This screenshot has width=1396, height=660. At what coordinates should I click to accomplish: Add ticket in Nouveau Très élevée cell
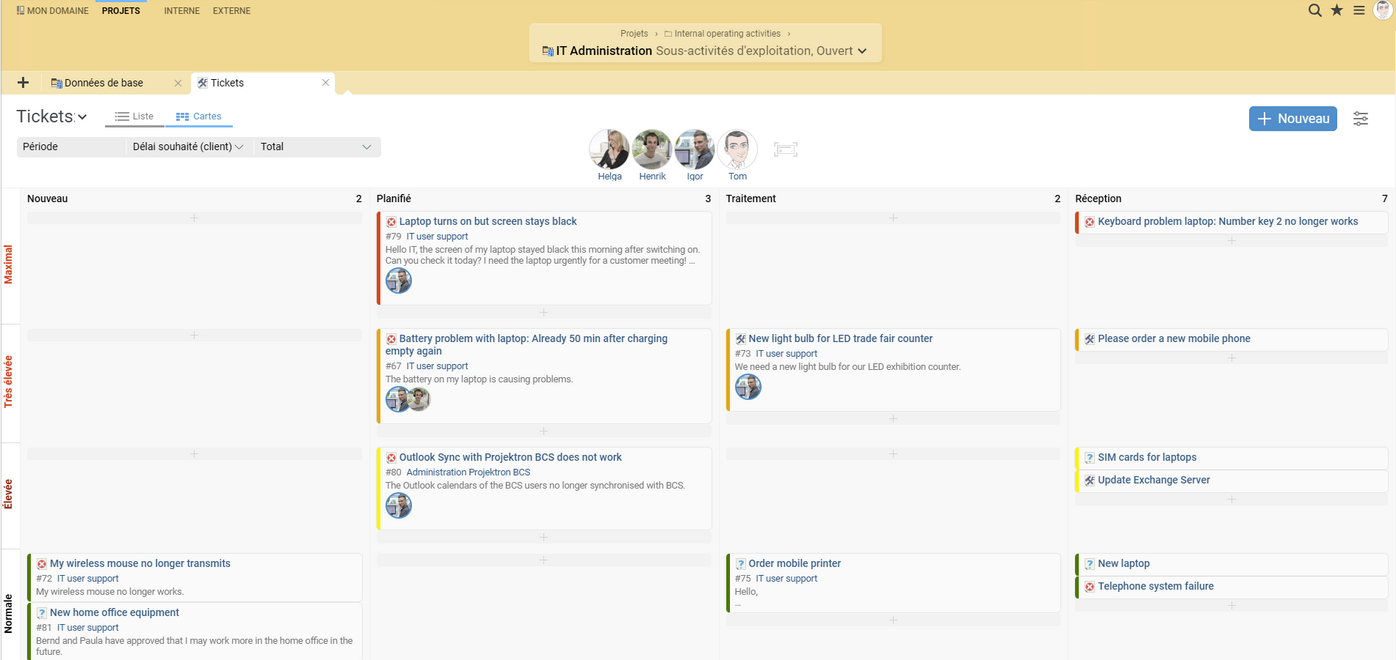(195, 335)
